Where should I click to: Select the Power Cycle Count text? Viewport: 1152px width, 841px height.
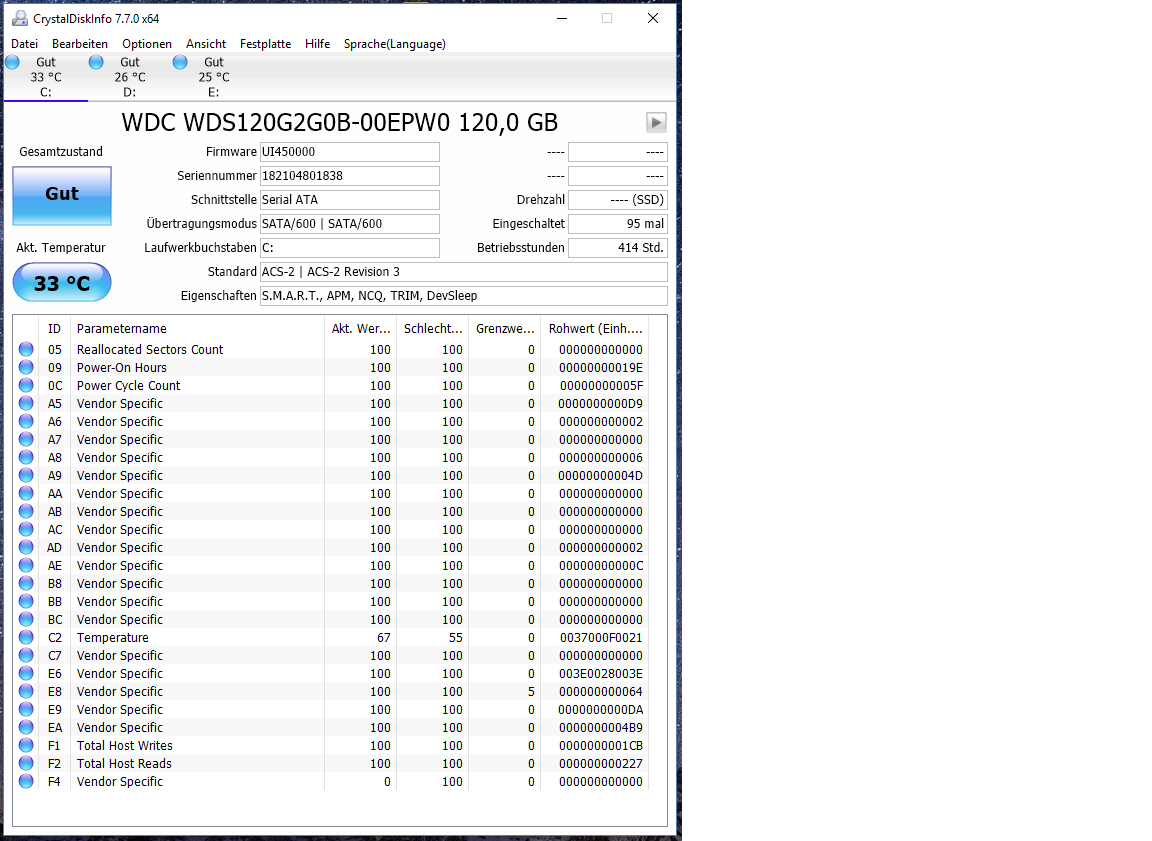pyautogui.click(x=129, y=386)
